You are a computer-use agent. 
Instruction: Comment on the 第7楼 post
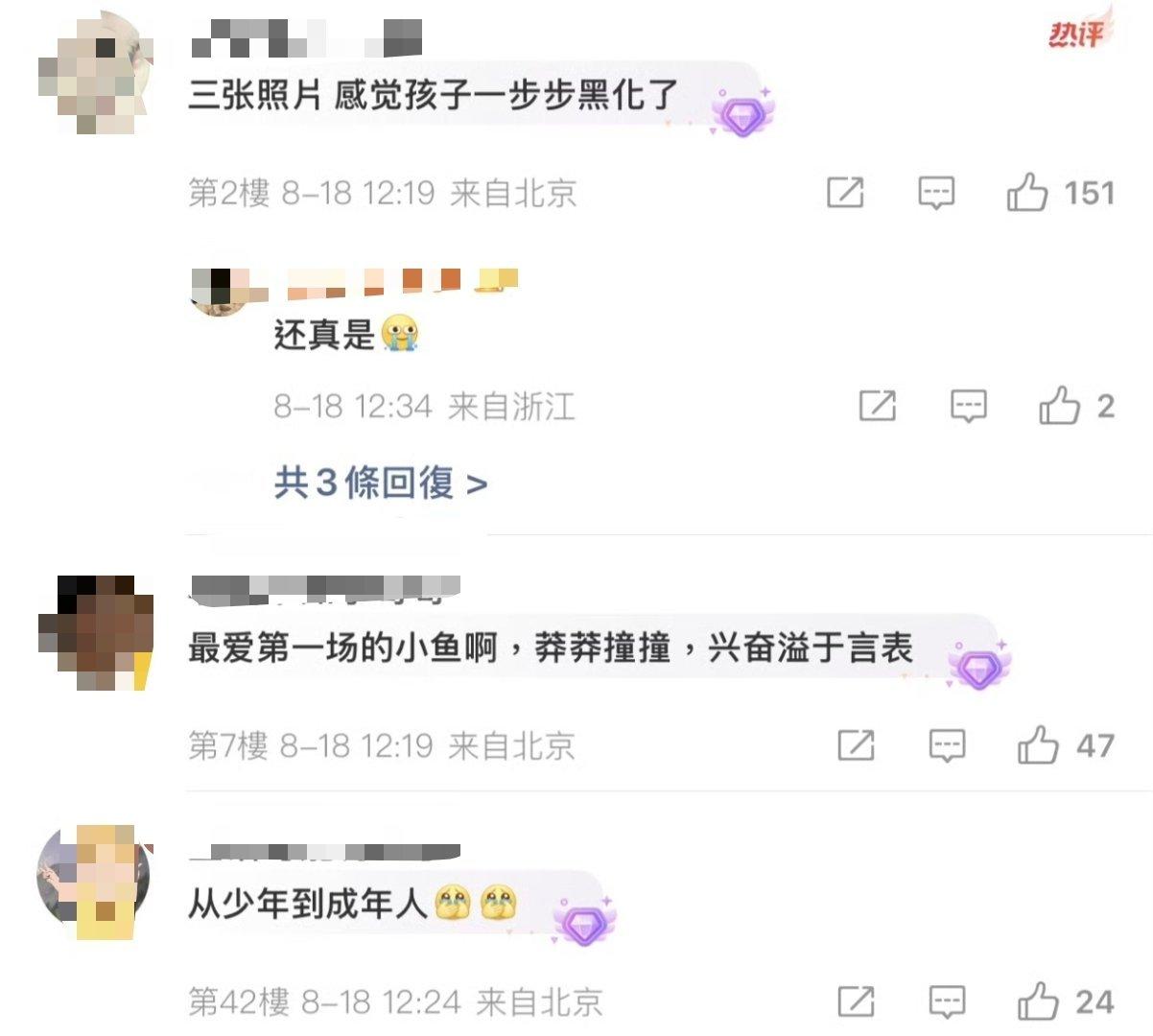(947, 745)
